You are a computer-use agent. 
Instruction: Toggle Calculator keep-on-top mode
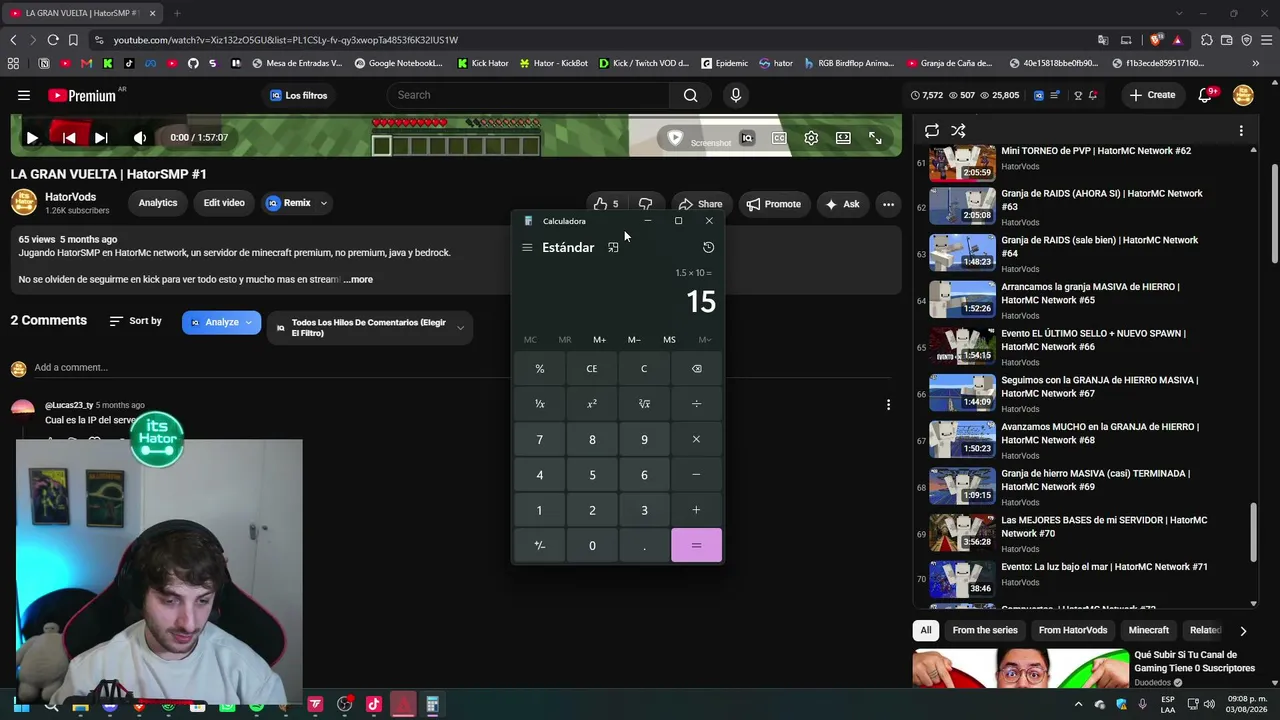pyautogui.click(x=613, y=247)
